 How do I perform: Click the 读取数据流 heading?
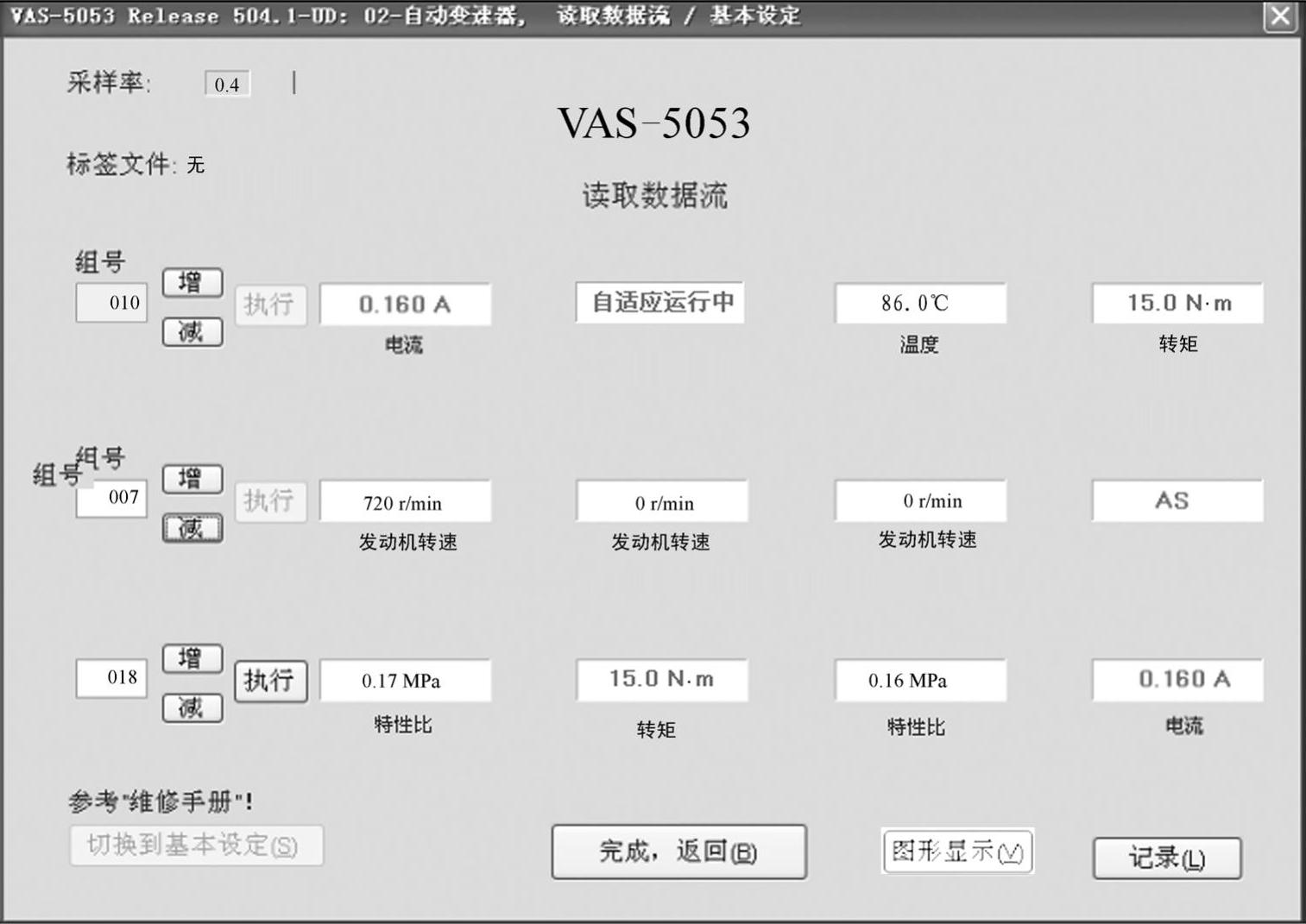click(655, 196)
